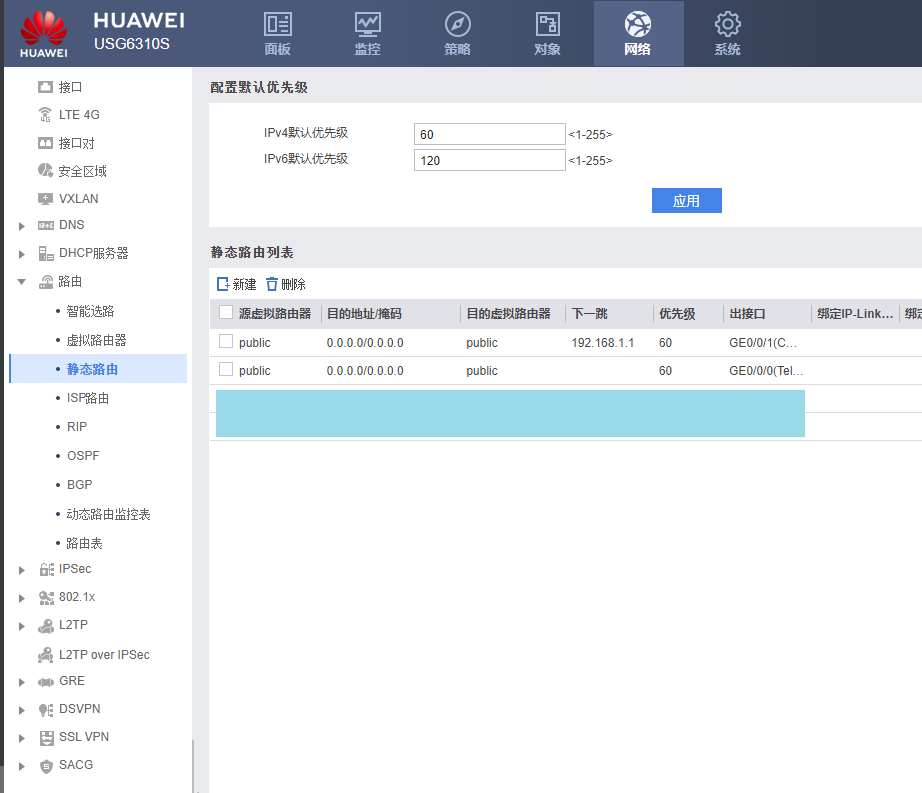Screen dimensions: 922x793
Task: Click the IPv4默认优先级 input field
Action: 489,134
